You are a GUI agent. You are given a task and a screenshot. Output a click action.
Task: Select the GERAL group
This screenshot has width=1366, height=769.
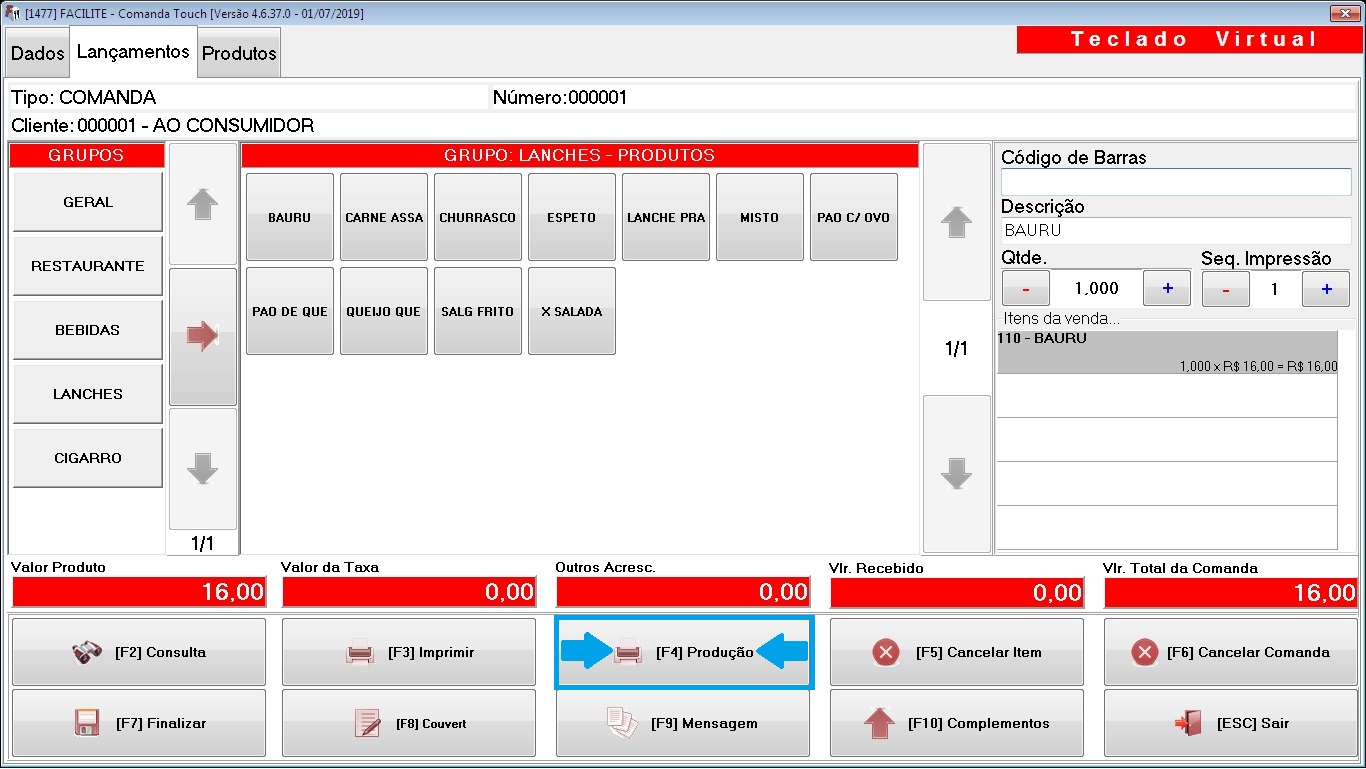(x=88, y=202)
